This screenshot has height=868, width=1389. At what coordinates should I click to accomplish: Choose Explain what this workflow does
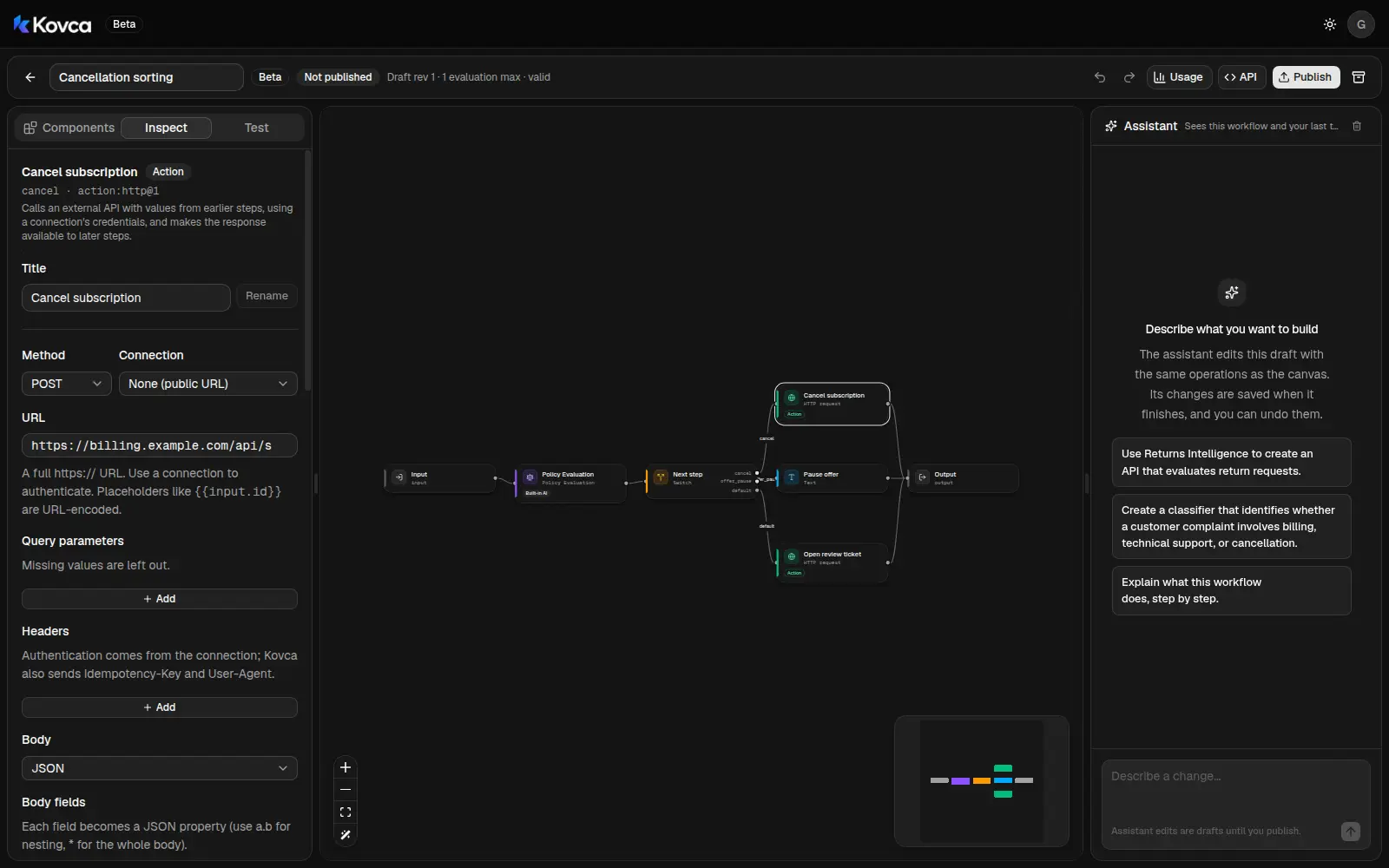pos(1231,590)
